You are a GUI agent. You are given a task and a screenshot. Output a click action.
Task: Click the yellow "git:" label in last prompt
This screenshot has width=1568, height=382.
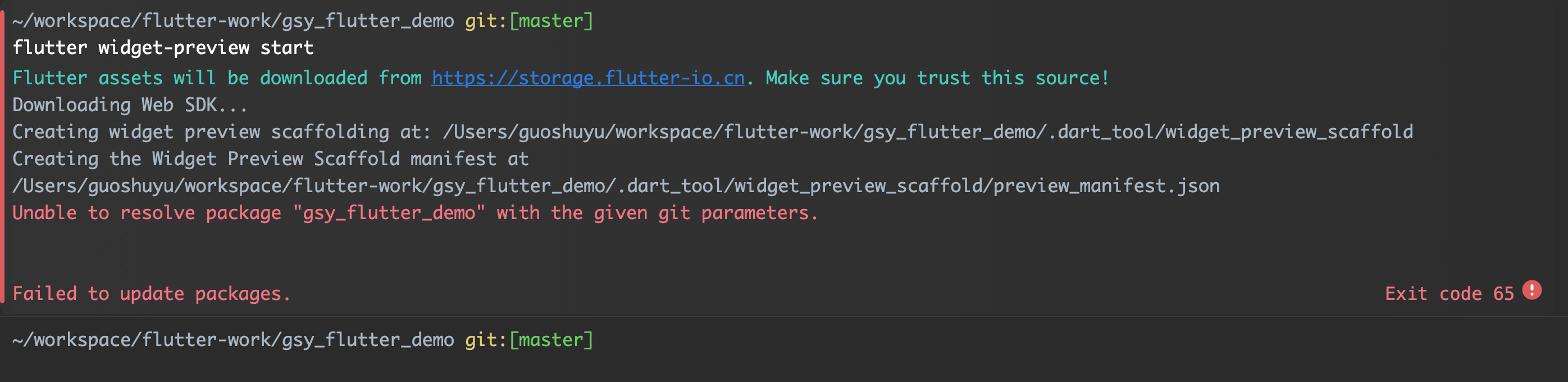486,339
